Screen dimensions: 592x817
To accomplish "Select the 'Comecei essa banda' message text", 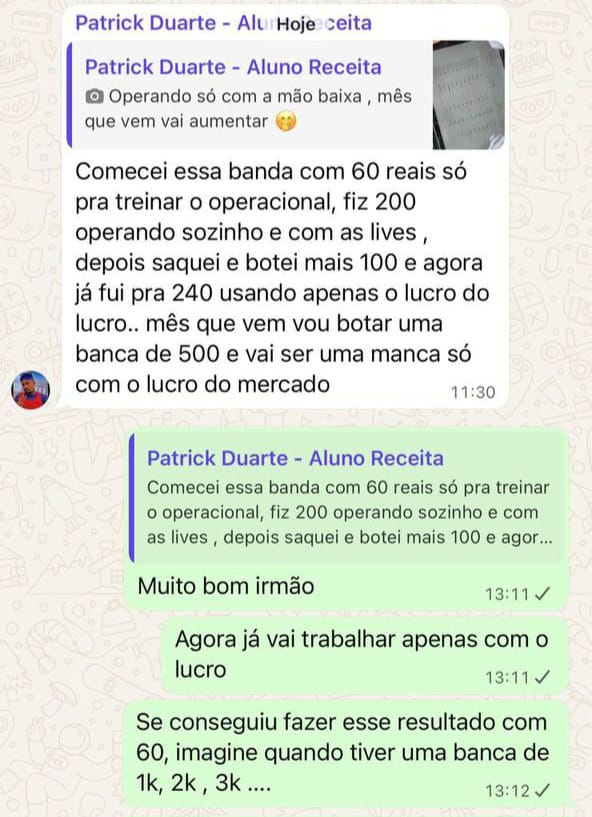I will (x=282, y=278).
